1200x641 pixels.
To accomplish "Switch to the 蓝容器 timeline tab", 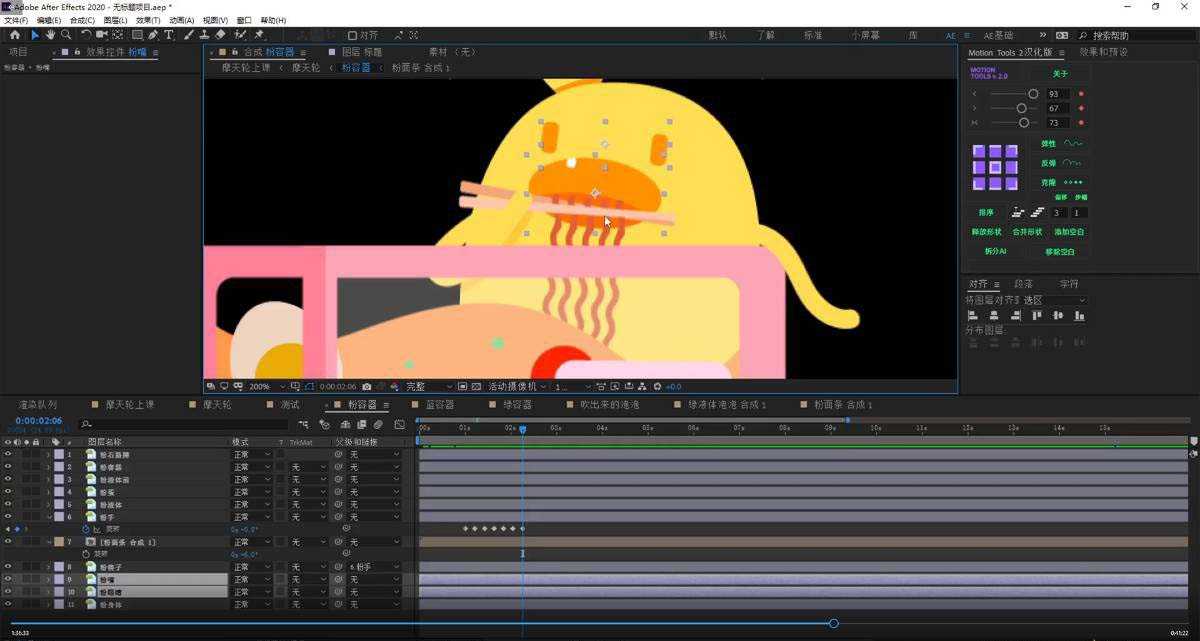I will pos(440,405).
